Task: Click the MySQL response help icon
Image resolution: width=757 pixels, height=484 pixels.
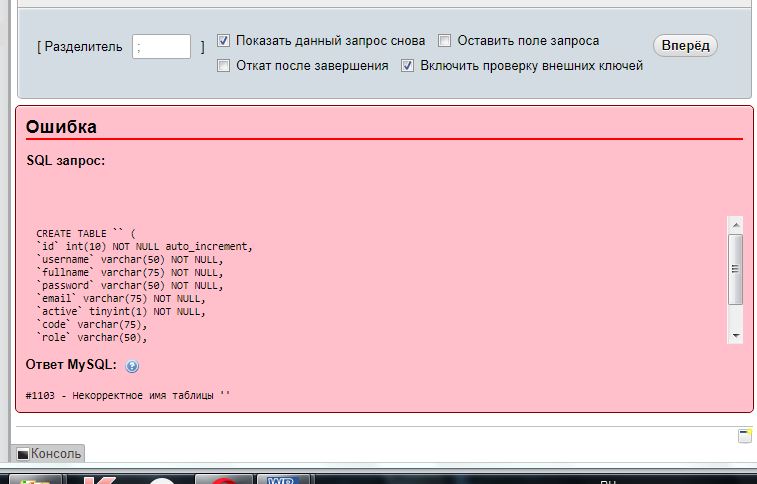Action: click(x=133, y=366)
